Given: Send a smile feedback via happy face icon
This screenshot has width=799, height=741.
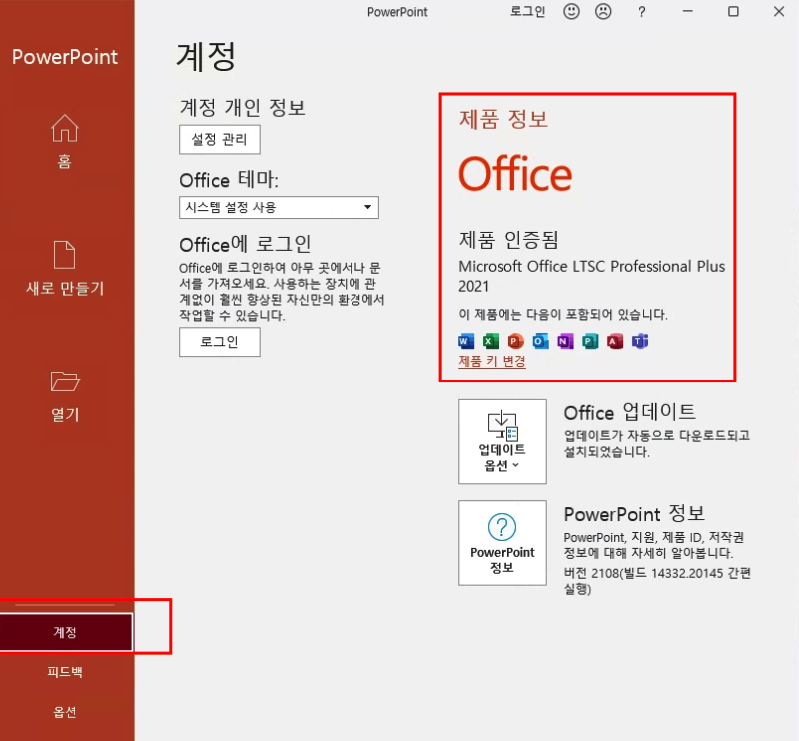Looking at the screenshot, I should click(x=571, y=11).
